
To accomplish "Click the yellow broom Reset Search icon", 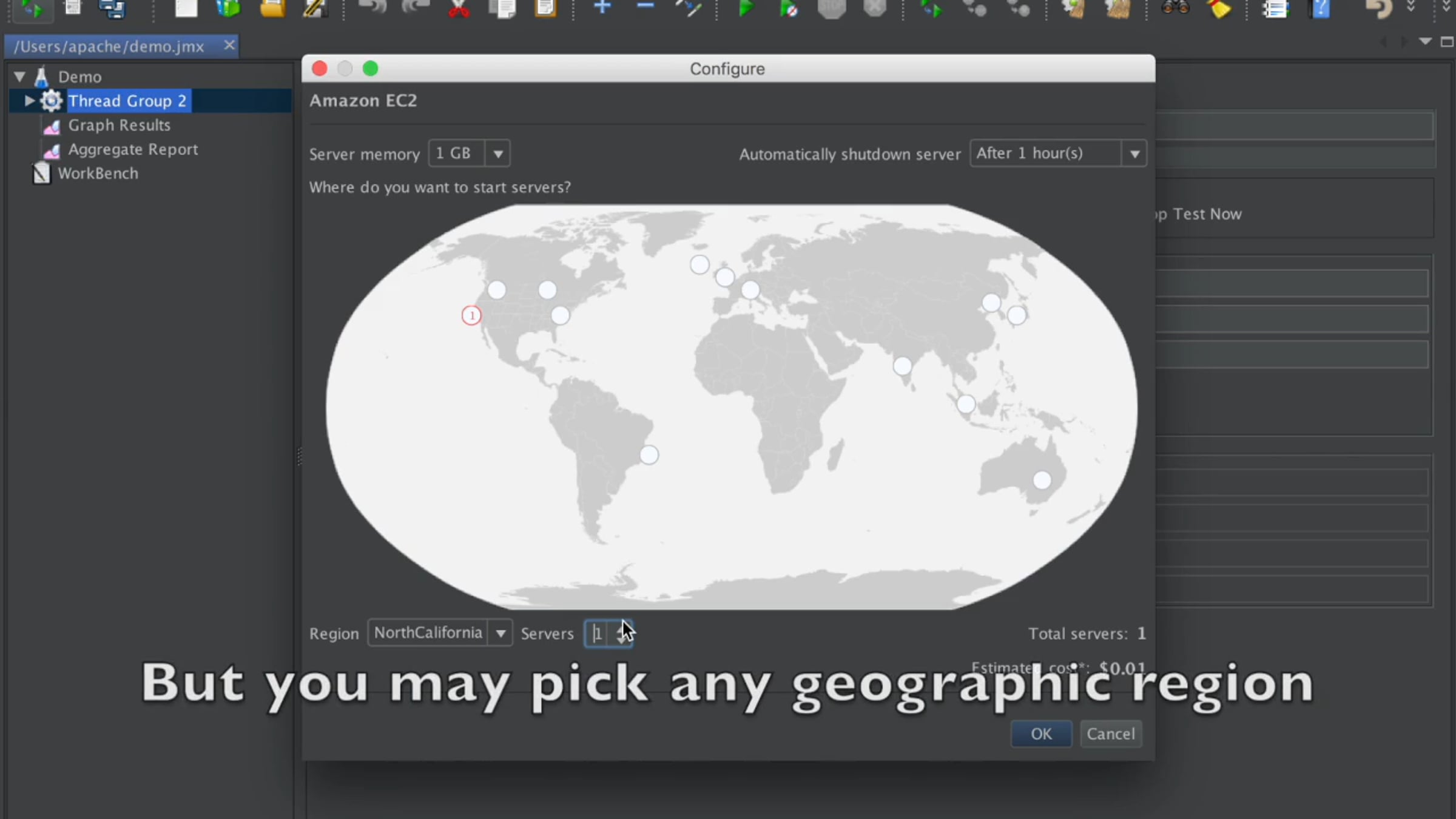I will [1219, 8].
